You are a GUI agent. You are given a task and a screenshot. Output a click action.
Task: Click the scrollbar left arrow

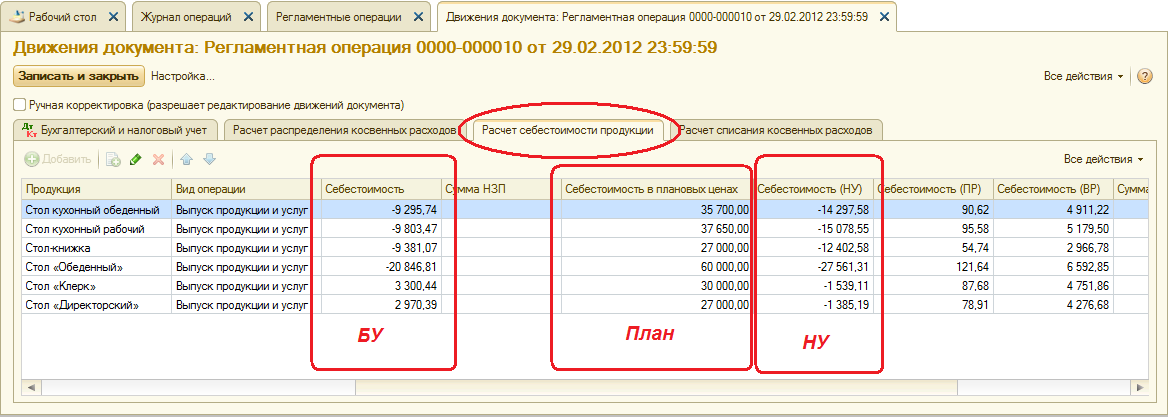[32, 388]
